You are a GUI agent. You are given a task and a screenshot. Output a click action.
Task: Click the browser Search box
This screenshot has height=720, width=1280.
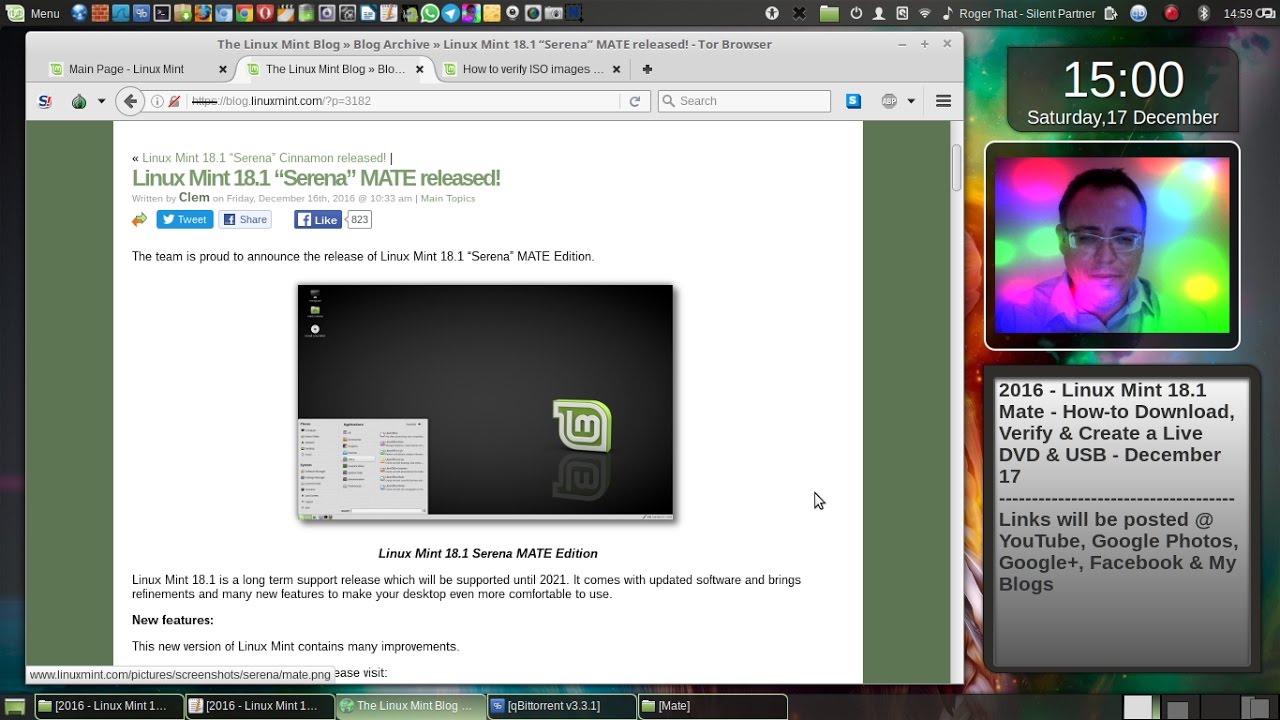[x=744, y=101]
